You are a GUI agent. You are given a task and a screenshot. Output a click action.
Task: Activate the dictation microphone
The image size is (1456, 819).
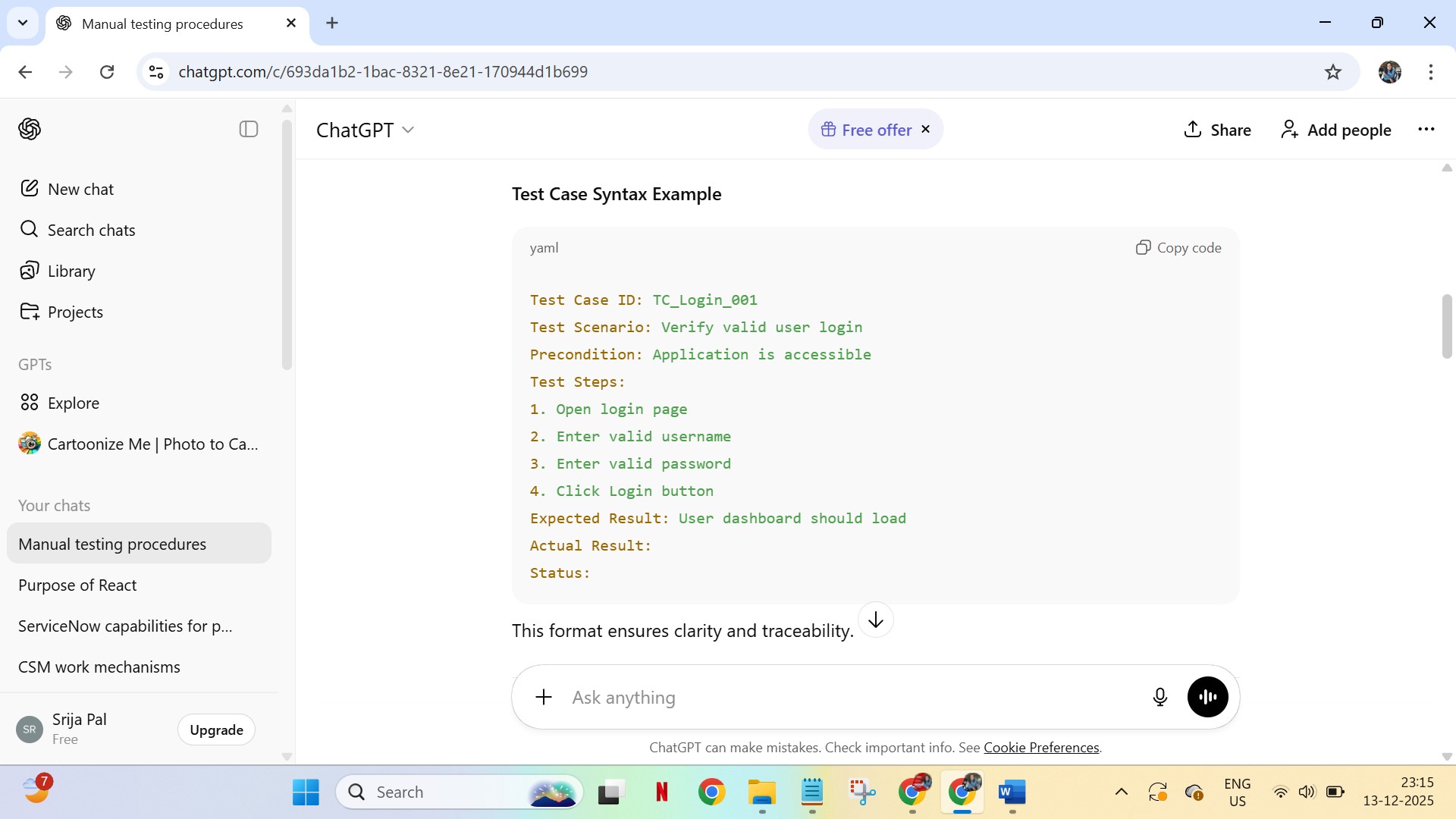(x=1160, y=697)
